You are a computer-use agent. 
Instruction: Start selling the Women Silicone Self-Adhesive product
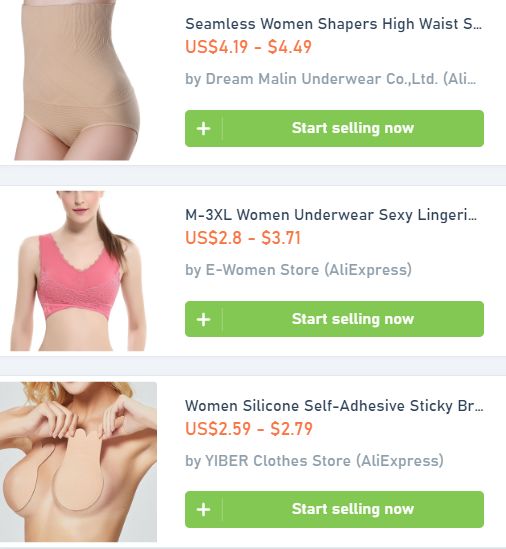334,509
